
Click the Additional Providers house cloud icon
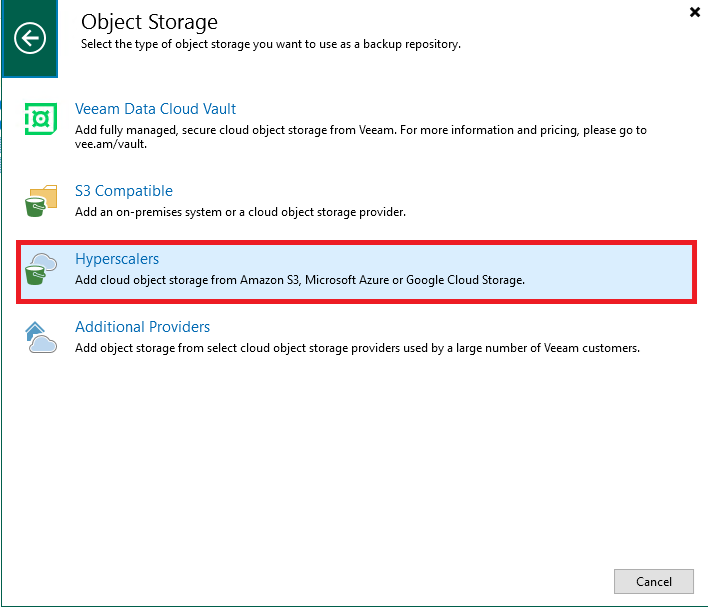(x=41, y=337)
